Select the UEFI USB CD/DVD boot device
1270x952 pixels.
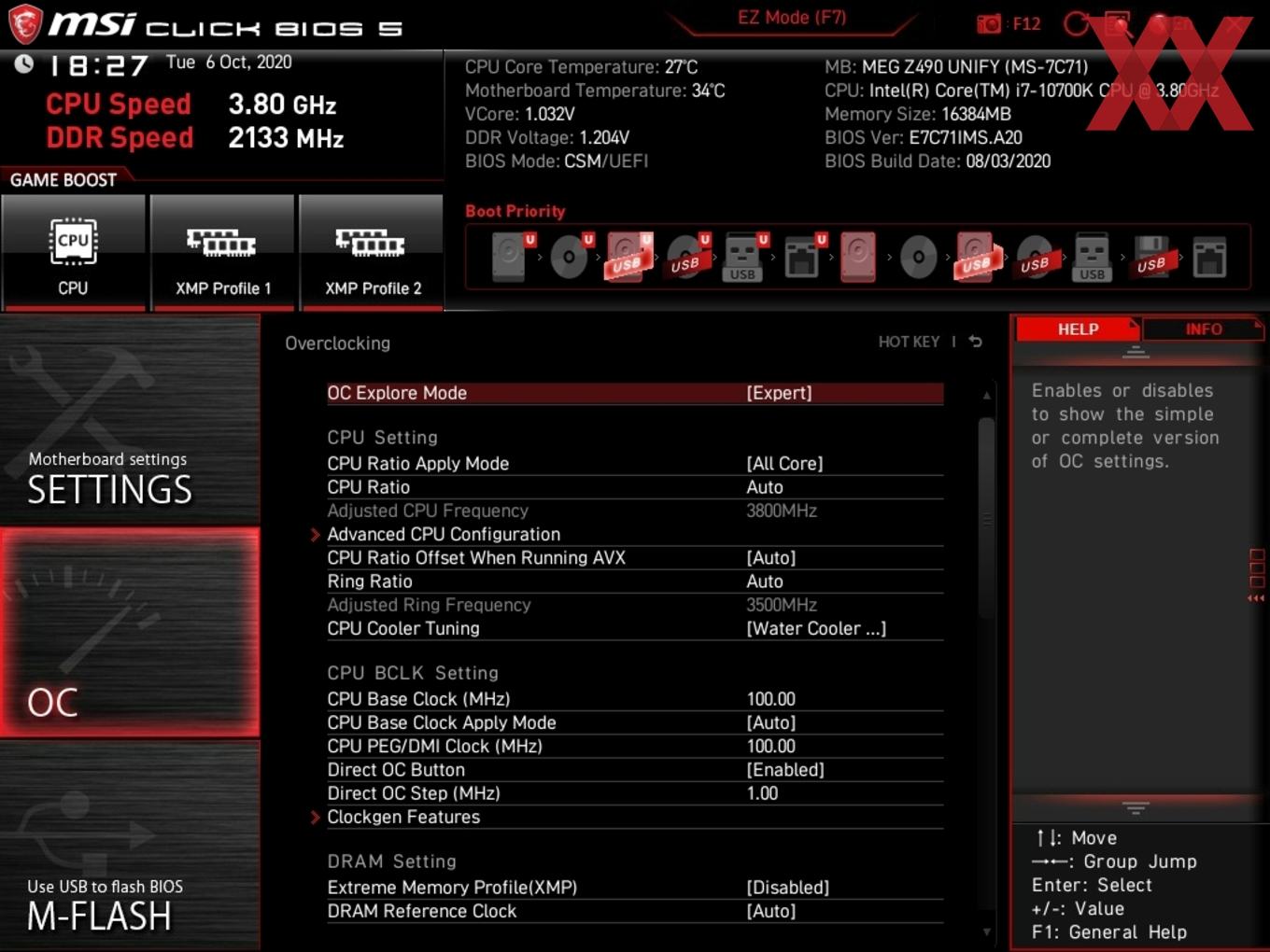[x=688, y=257]
